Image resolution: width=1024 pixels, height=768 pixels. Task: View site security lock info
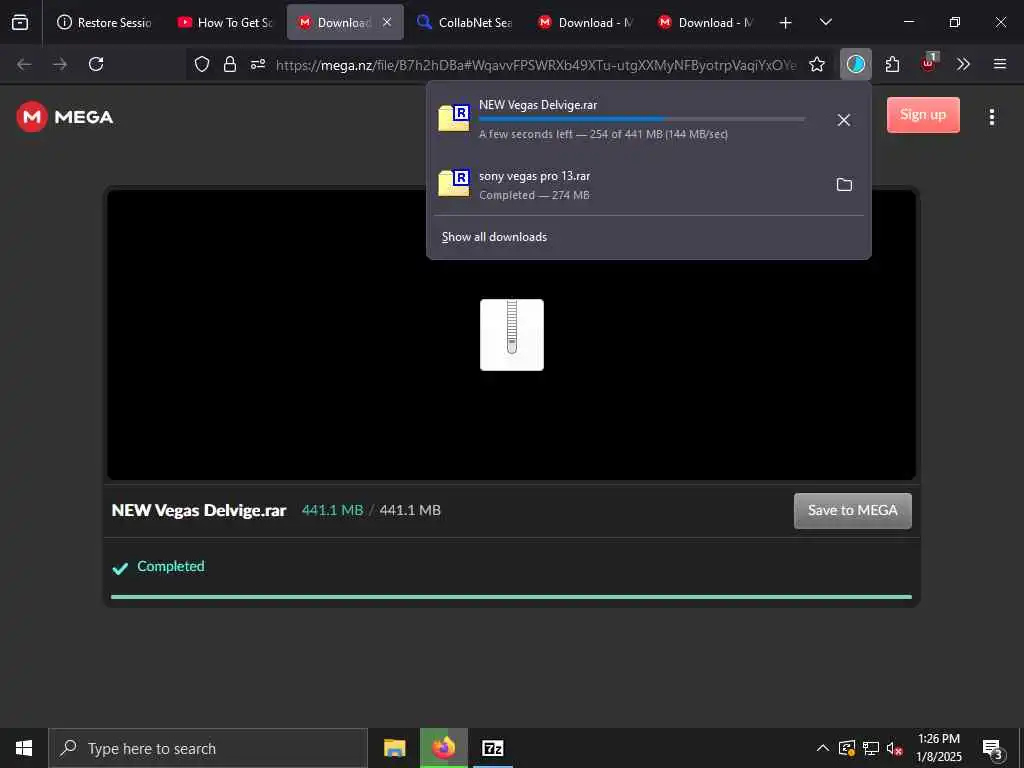click(230, 64)
